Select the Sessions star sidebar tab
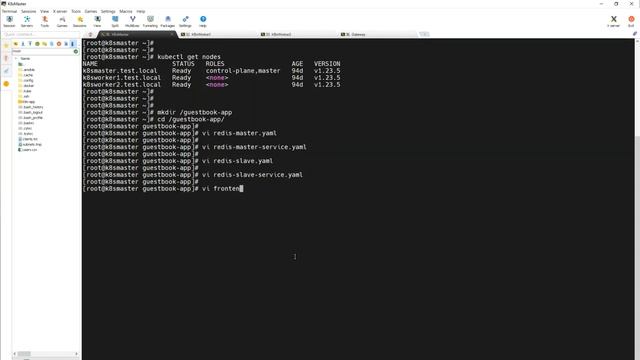 pos(6,46)
